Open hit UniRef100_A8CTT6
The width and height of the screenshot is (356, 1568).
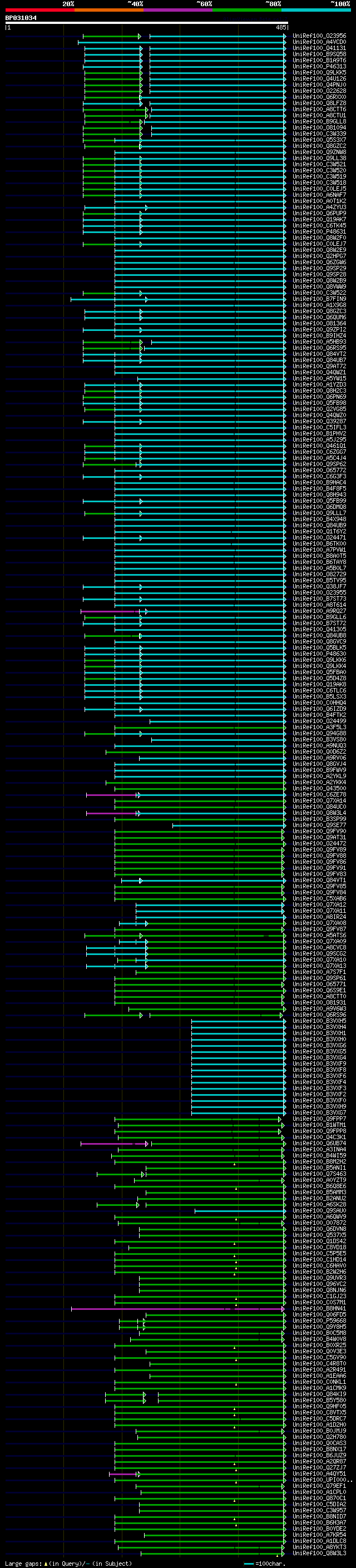[x=319, y=110]
